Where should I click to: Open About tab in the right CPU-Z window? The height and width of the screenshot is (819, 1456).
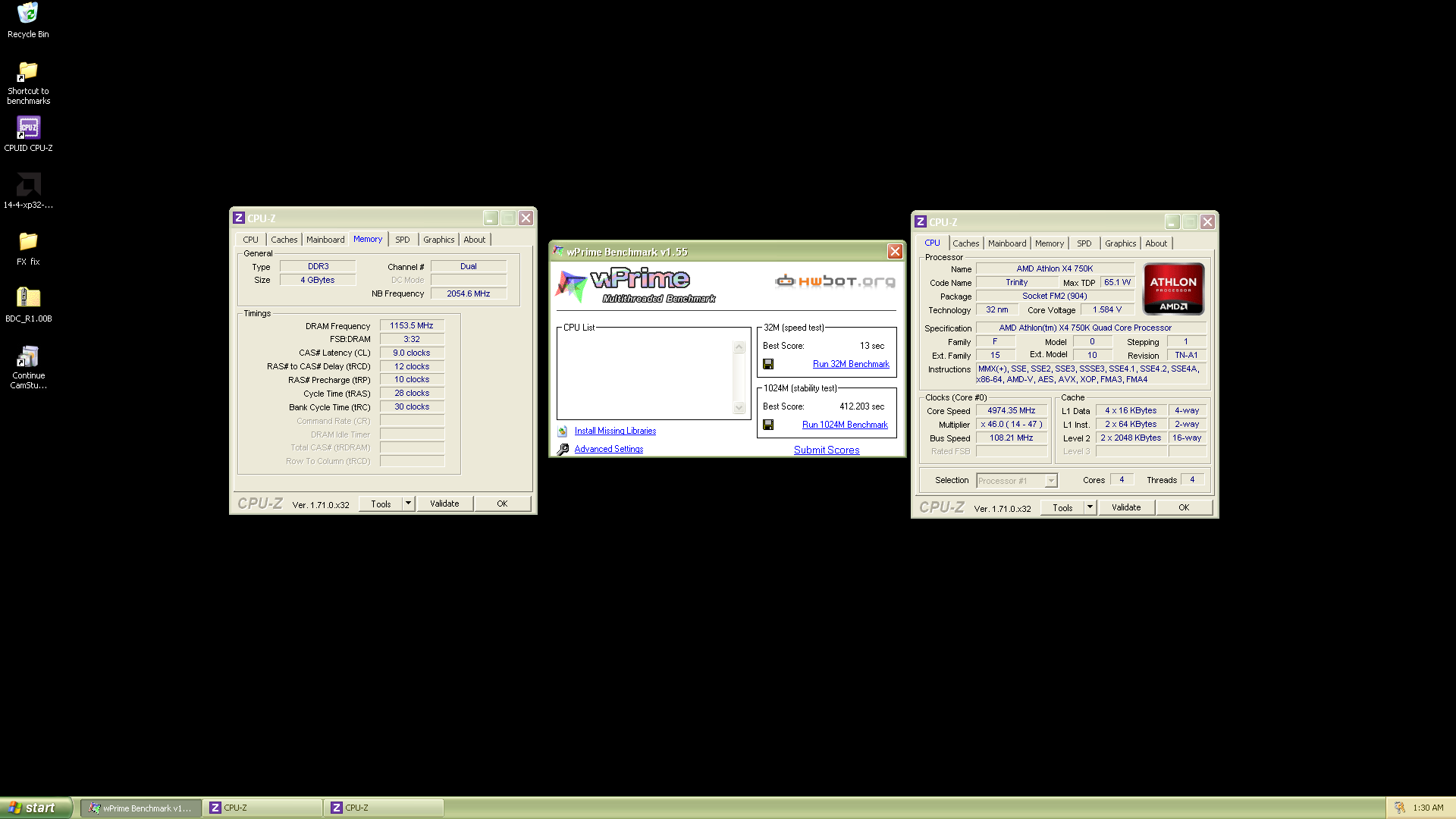pos(1156,243)
